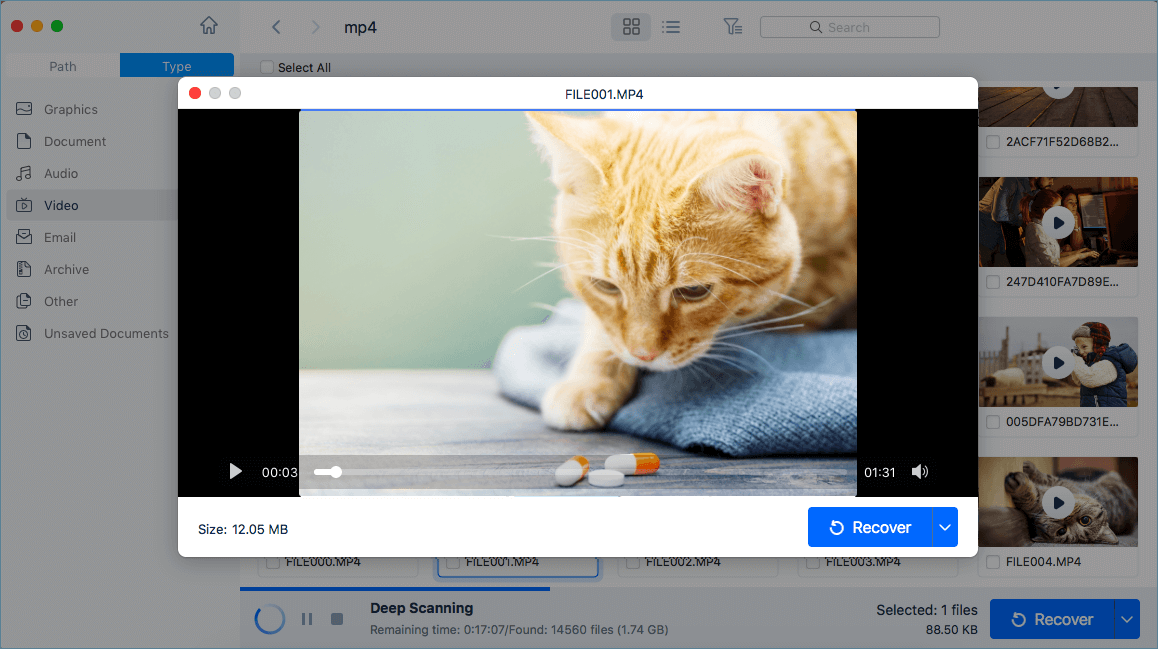Switch to grid view
This screenshot has height=649, width=1158.
(630, 27)
